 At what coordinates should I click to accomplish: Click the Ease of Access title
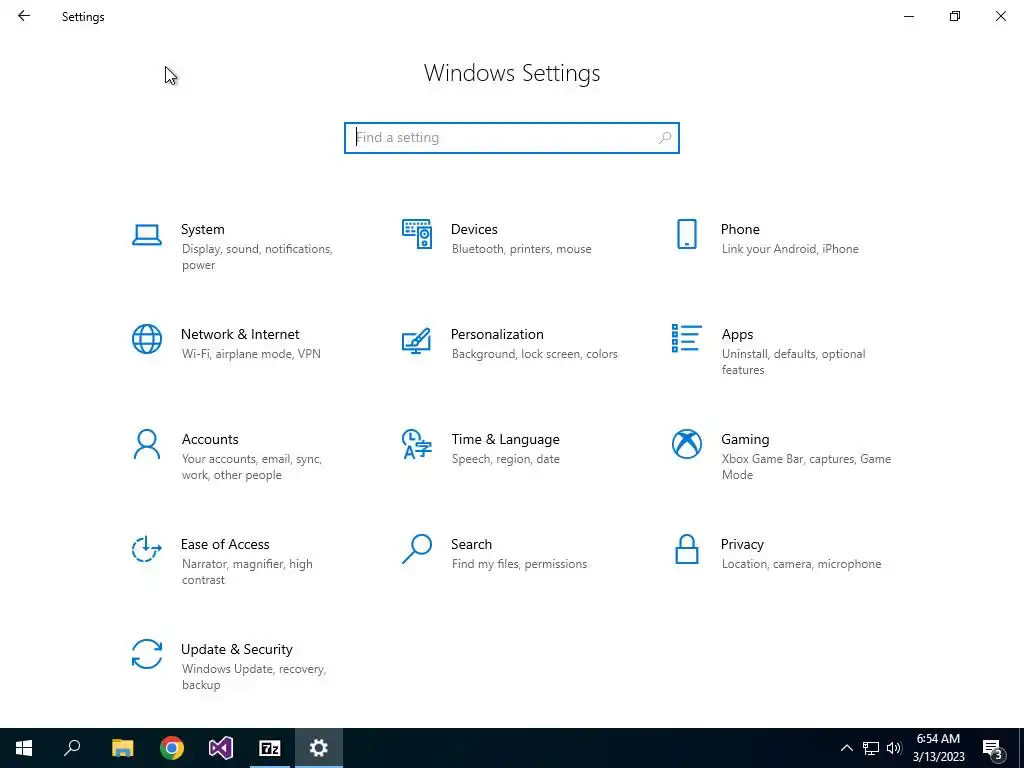225,544
